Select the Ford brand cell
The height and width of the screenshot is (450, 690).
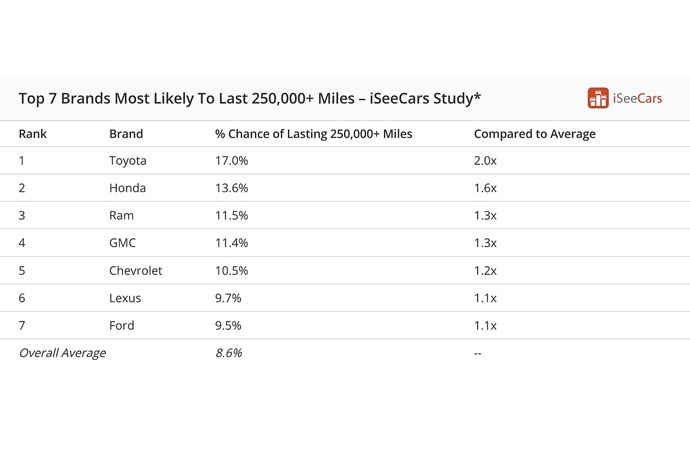tap(122, 326)
